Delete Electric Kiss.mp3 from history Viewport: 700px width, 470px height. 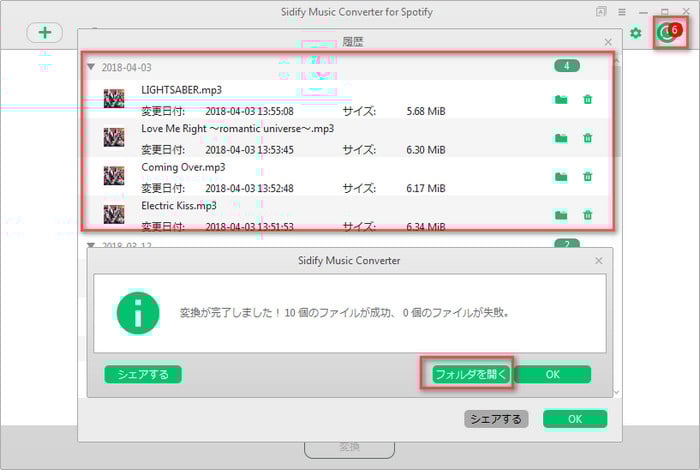pyautogui.click(x=588, y=215)
